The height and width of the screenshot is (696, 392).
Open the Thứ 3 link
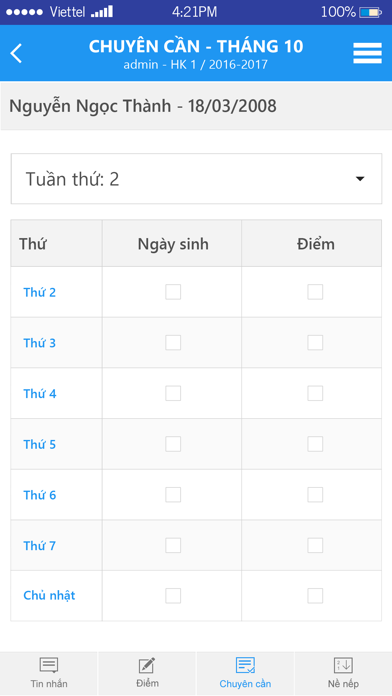[40, 343]
